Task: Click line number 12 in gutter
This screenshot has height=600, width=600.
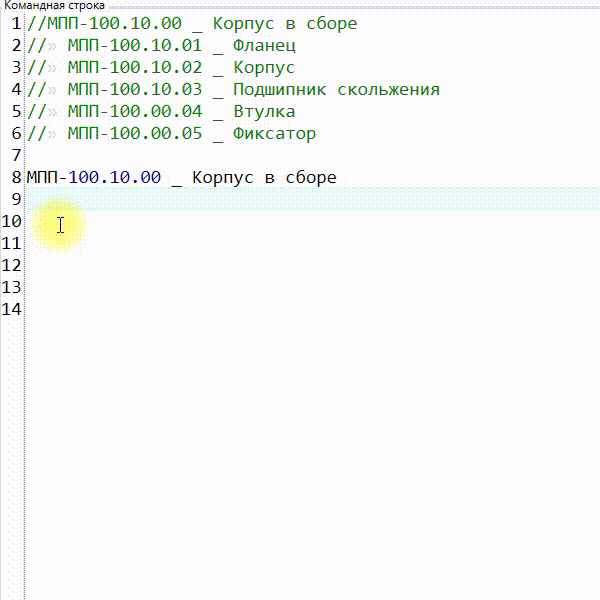Action: (x=11, y=265)
